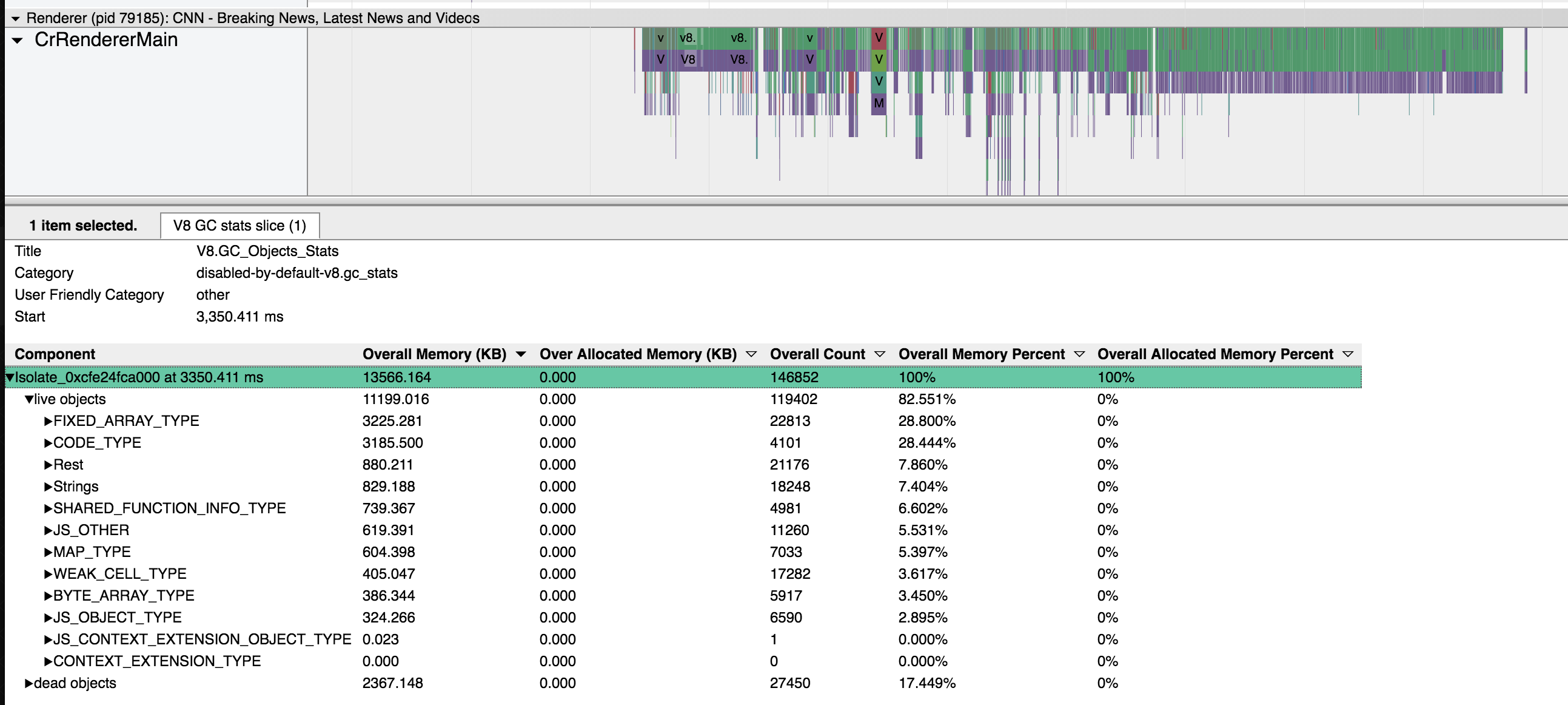Collapse the live objects tree node
This screenshot has height=705, width=1568.
click(28, 399)
